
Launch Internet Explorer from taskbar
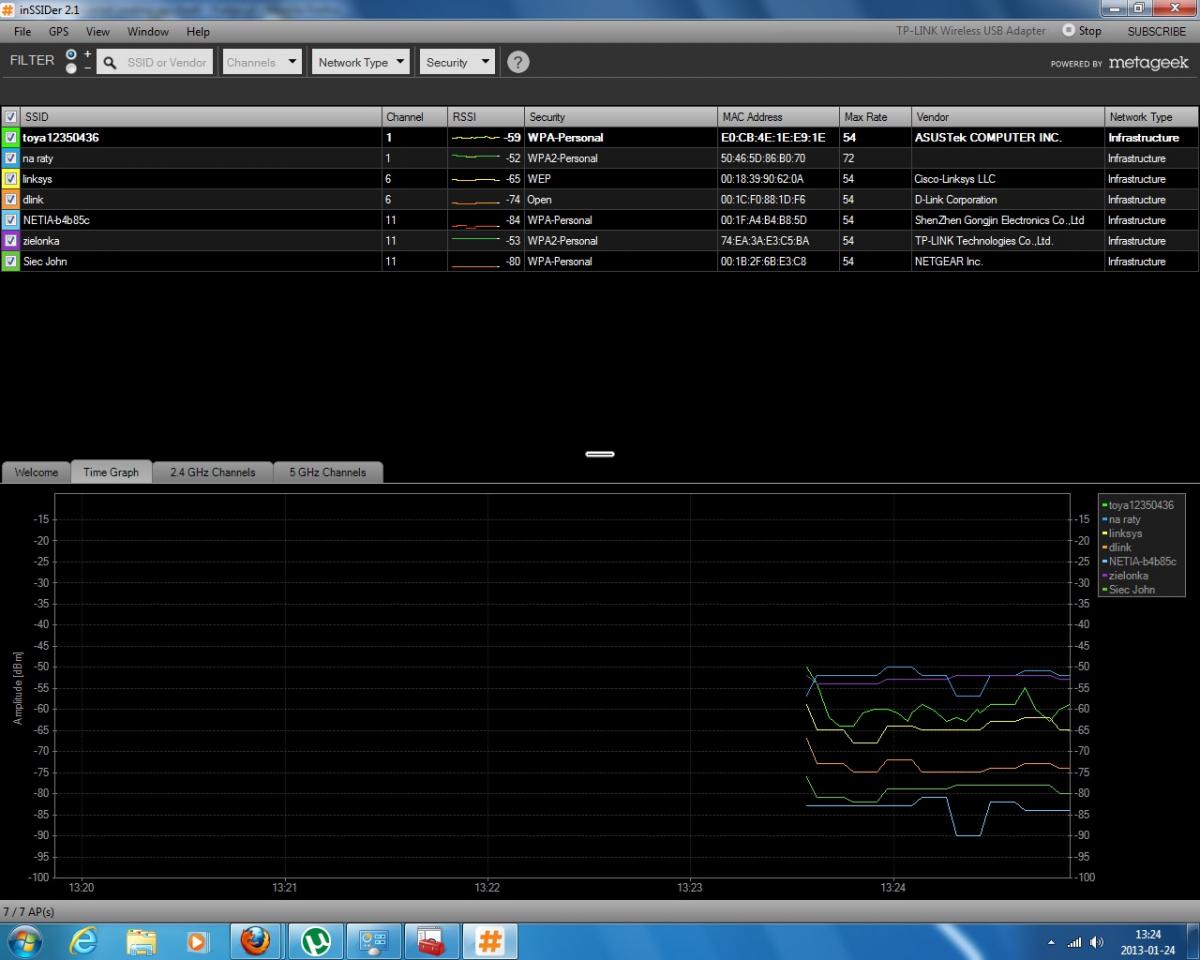click(84, 941)
